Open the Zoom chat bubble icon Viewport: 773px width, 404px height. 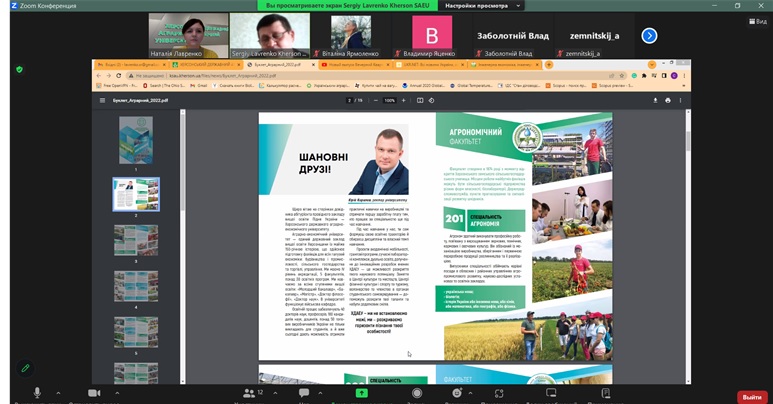304,393
